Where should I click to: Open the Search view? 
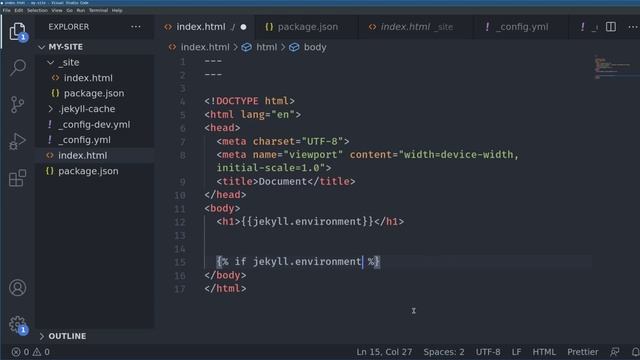[18, 67]
